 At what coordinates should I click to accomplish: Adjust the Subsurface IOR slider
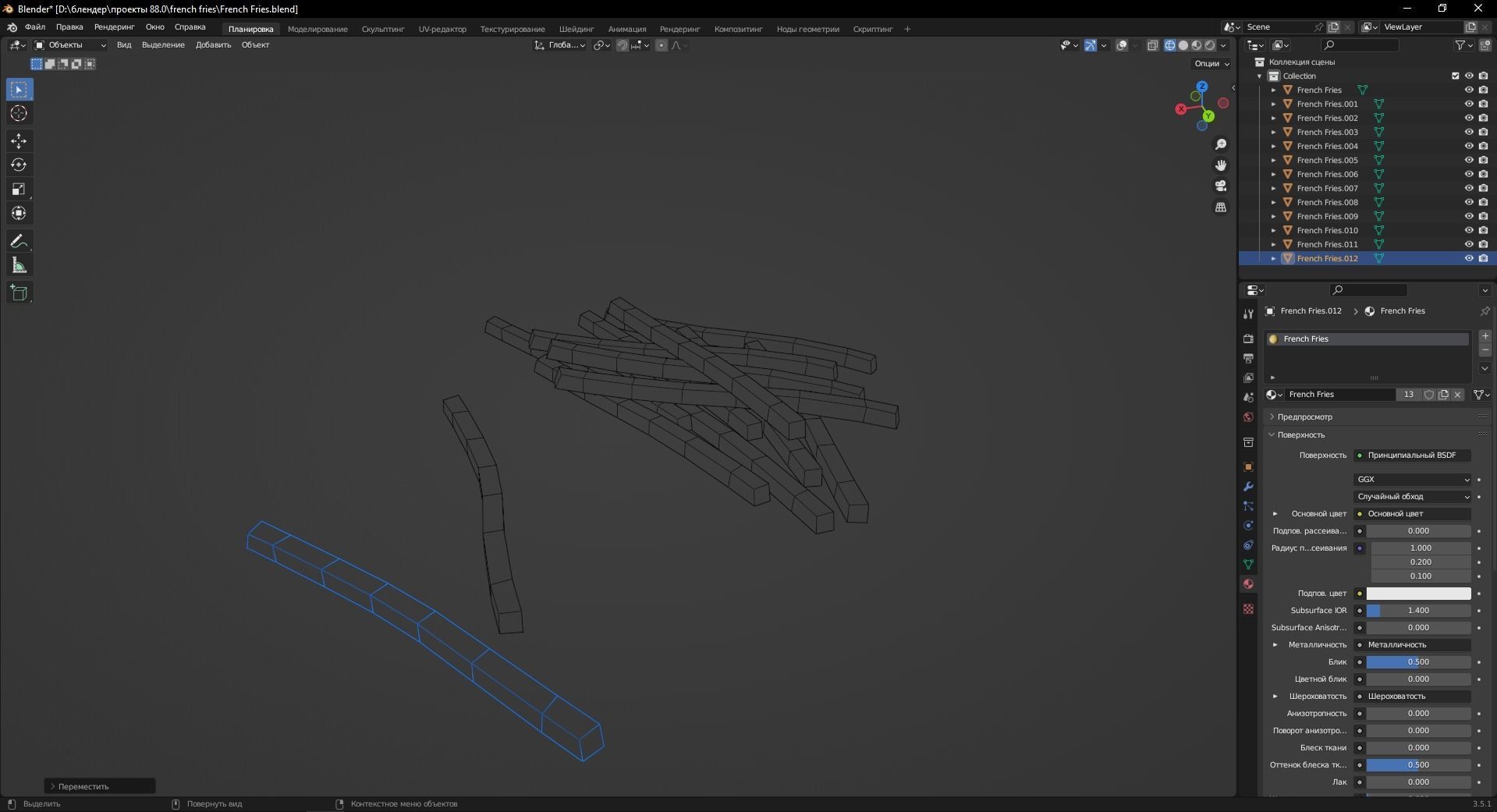1418,611
